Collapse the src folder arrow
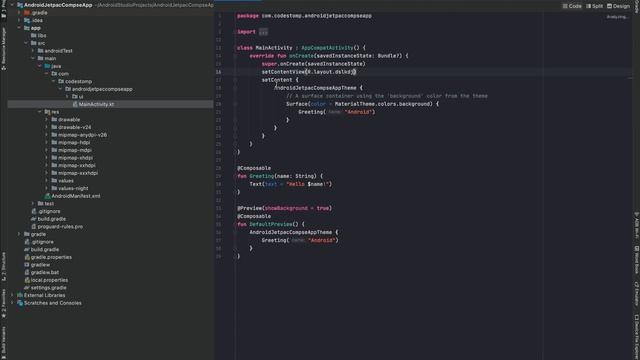The height and width of the screenshot is (360, 640). pos(26,43)
